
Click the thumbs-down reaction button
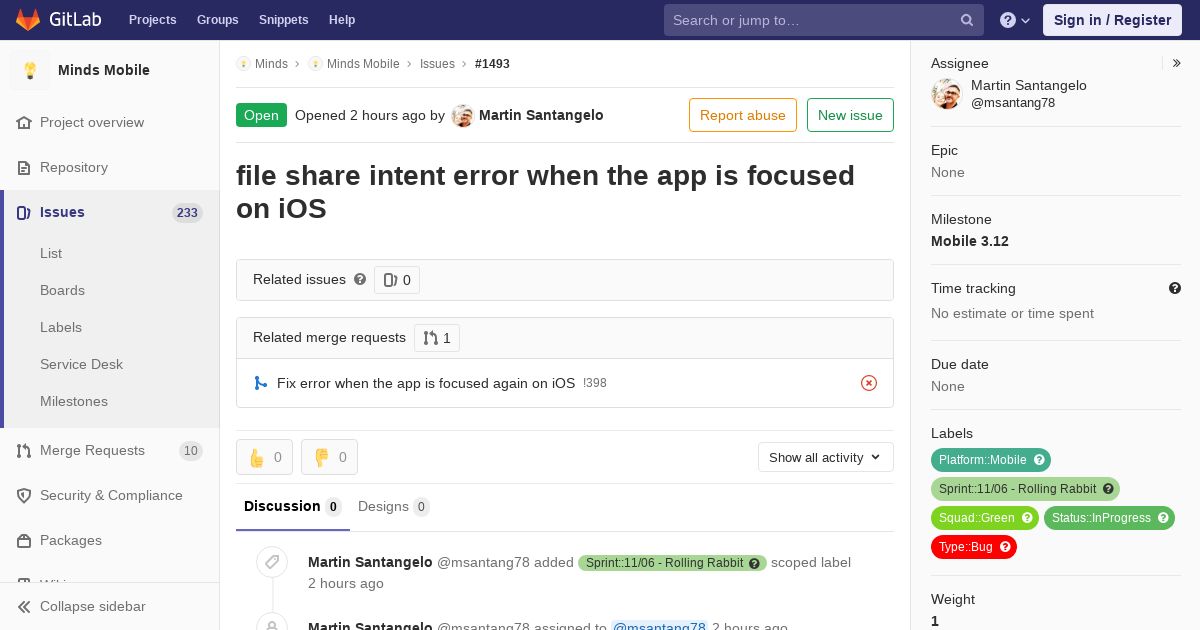pyautogui.click(x=329, y=457)
